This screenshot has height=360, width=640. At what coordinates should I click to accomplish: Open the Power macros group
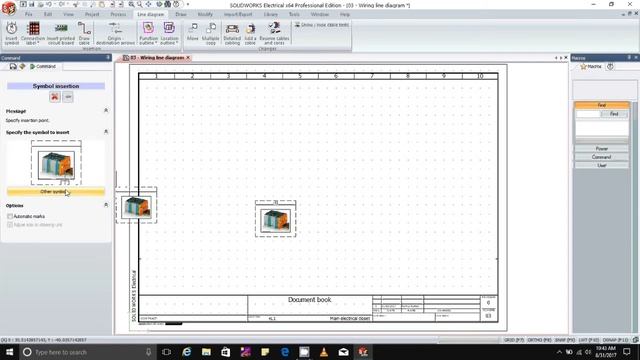[x=602, y=149]
